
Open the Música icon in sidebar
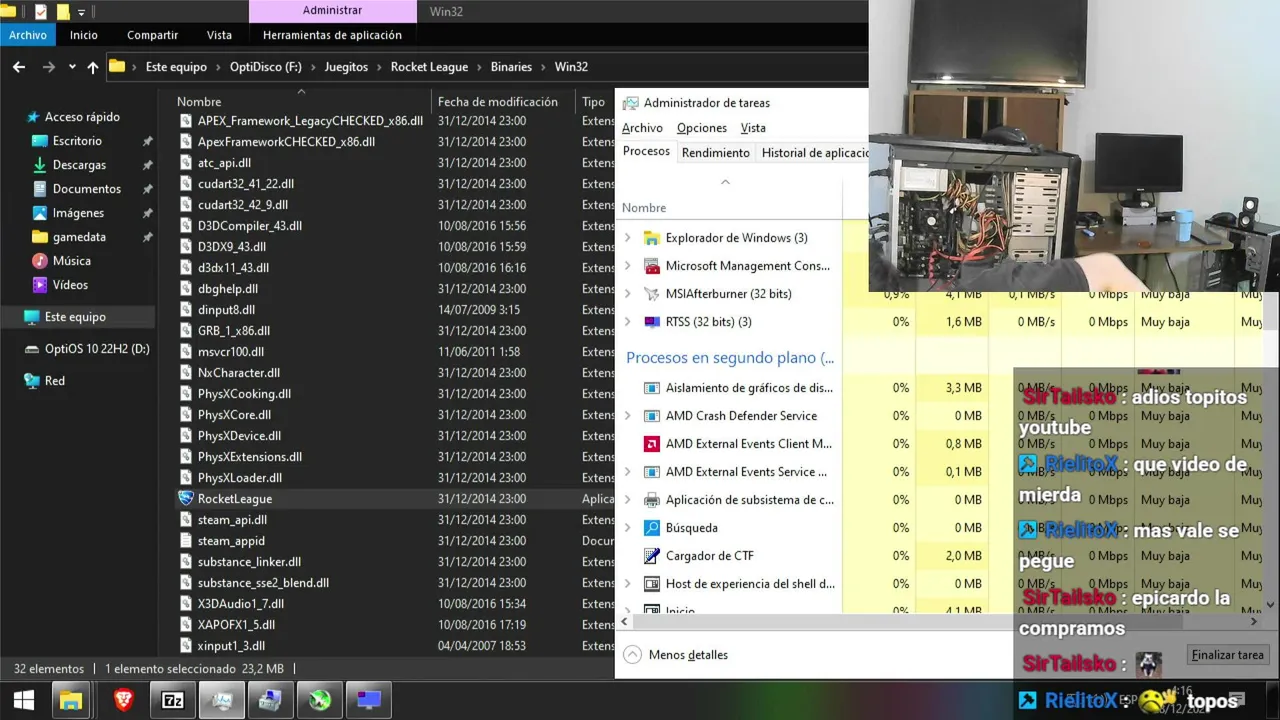point(40,261)
